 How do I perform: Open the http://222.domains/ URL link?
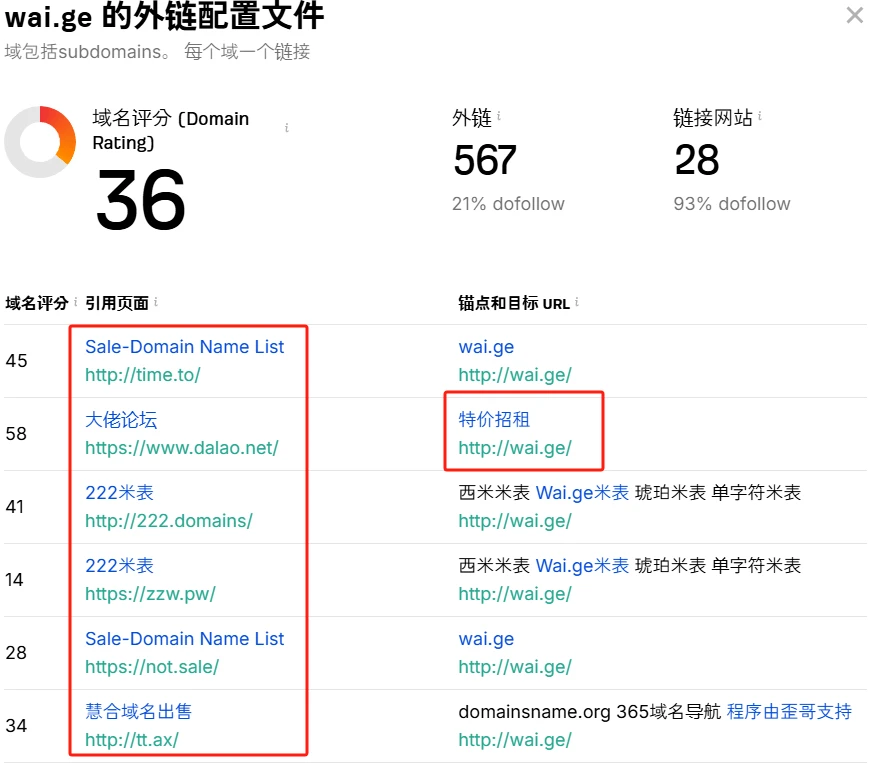click(x=168, y=521)
